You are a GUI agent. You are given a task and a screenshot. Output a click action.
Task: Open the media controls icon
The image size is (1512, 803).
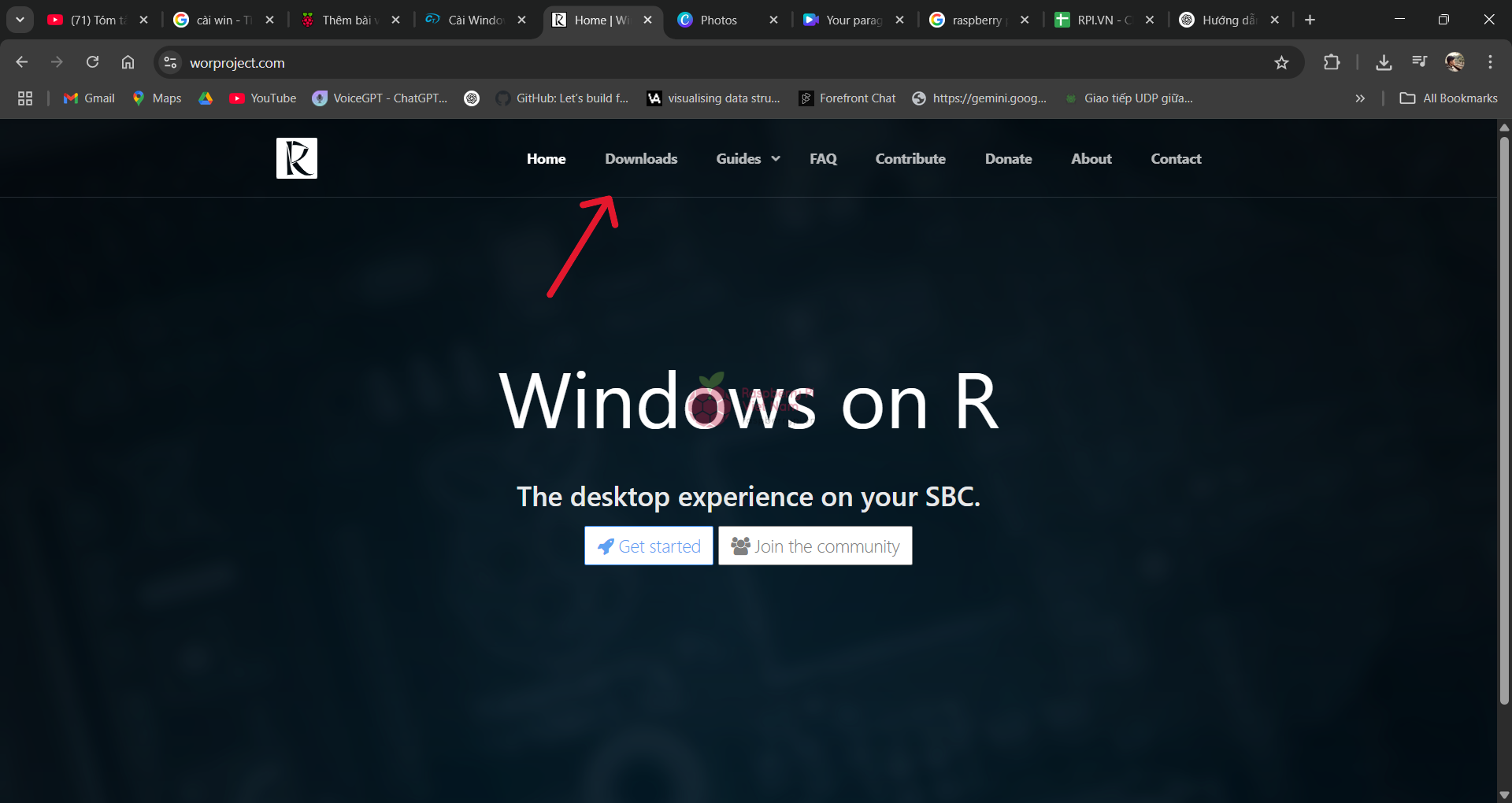pyautogui.click(x=1419, y=62)
